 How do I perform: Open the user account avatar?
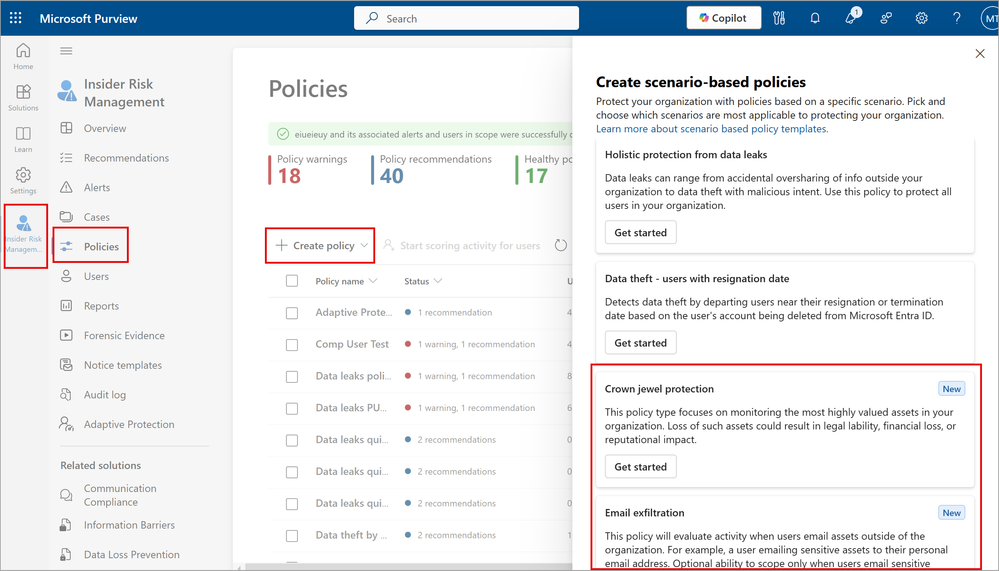989,18
